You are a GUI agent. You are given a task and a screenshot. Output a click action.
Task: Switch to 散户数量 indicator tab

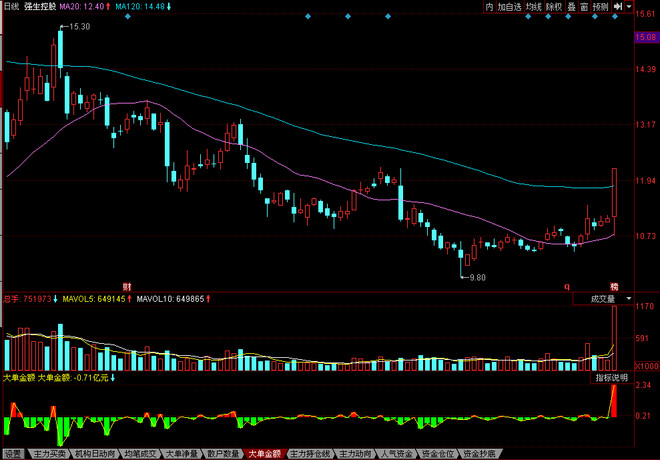(223, 454)
